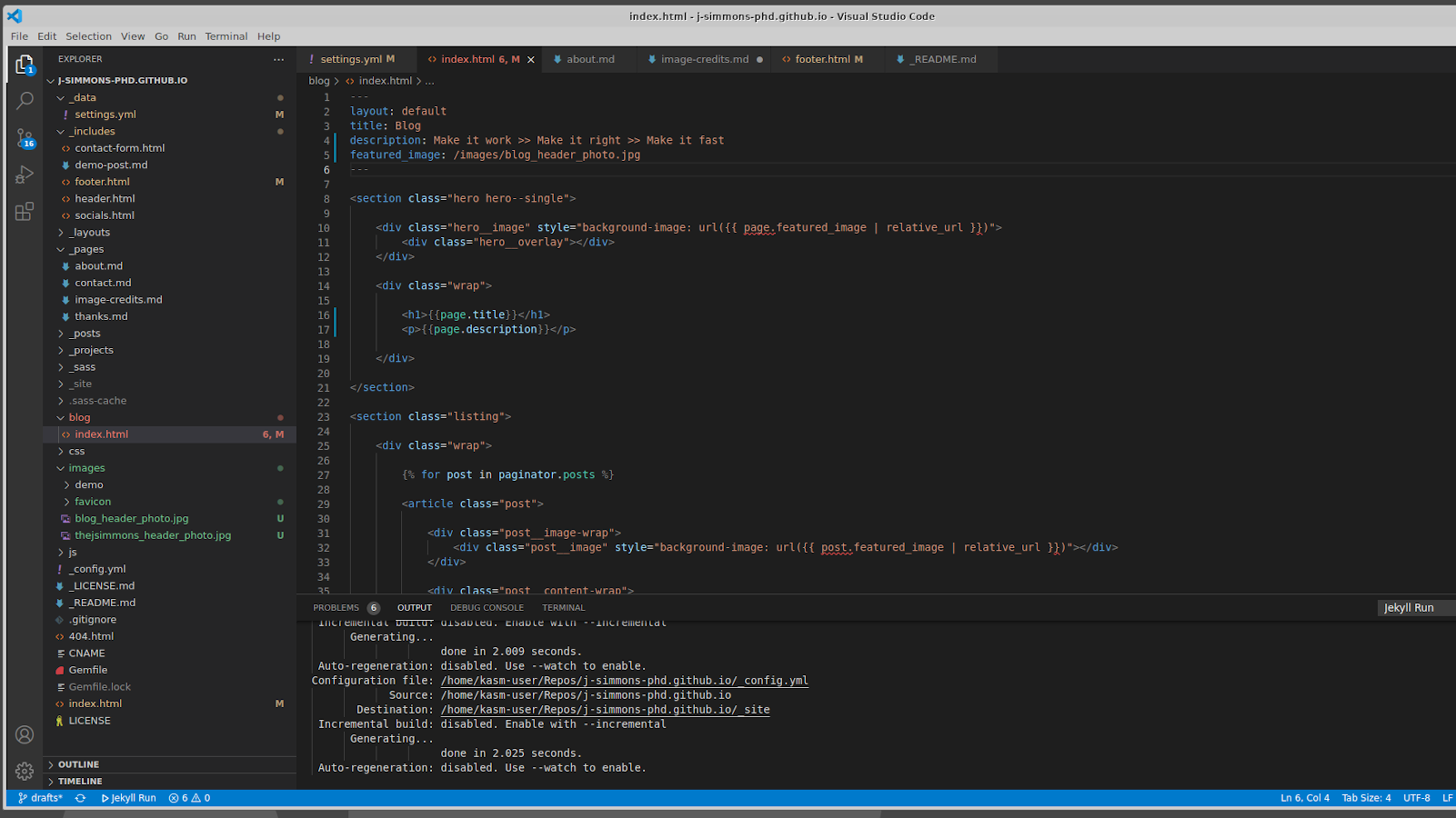Open the Accounts menu icon
1456x818 pixels.
pos(25,734)
